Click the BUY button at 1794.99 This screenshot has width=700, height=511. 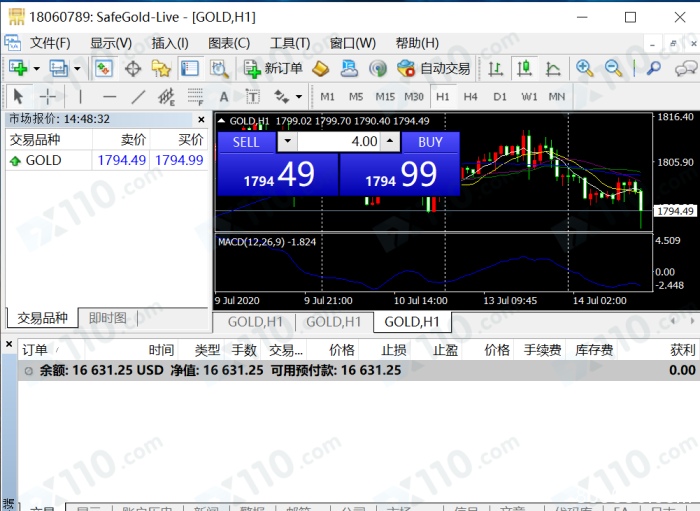(400, 174)
